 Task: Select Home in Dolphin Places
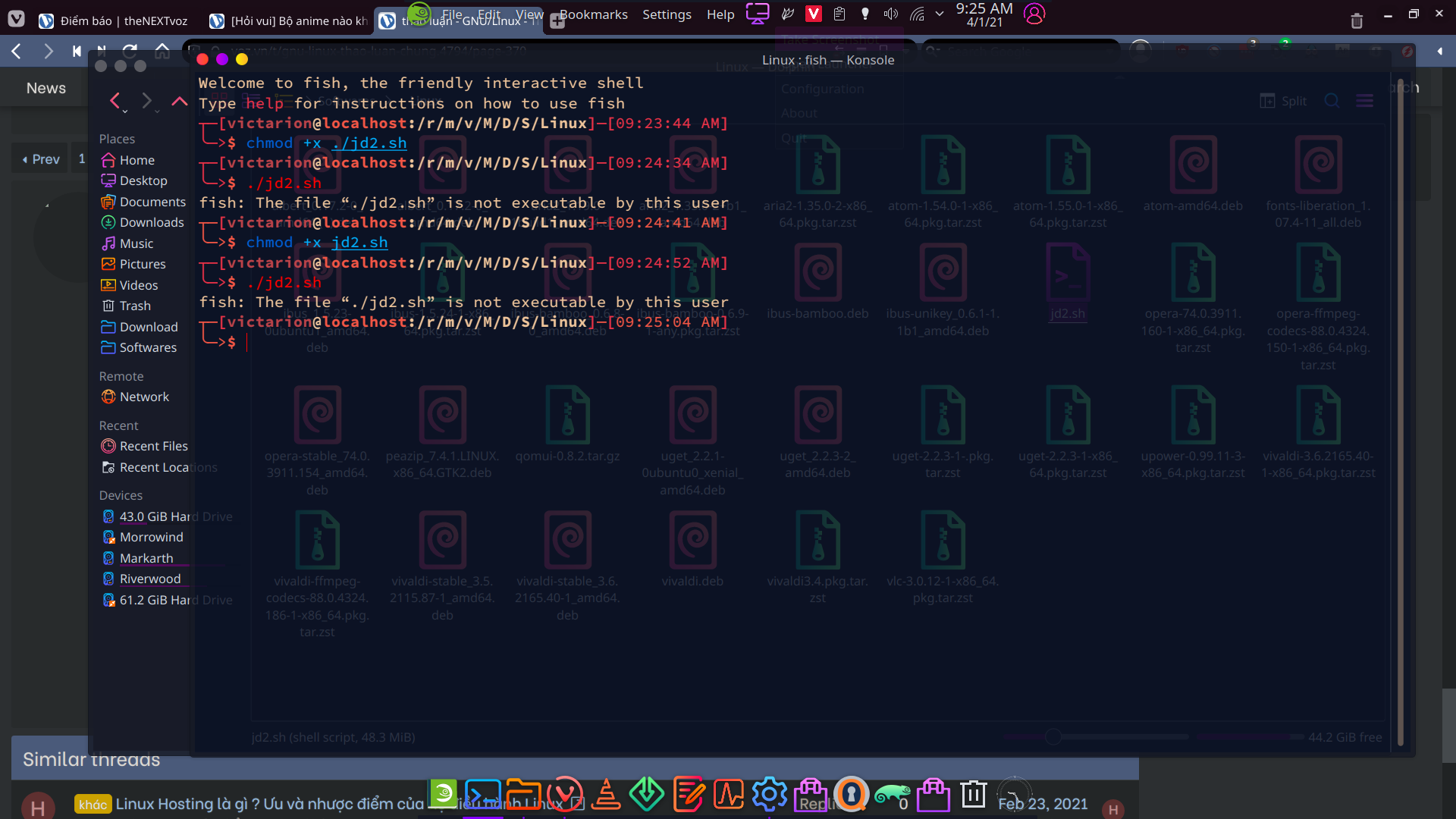point(136,160)
